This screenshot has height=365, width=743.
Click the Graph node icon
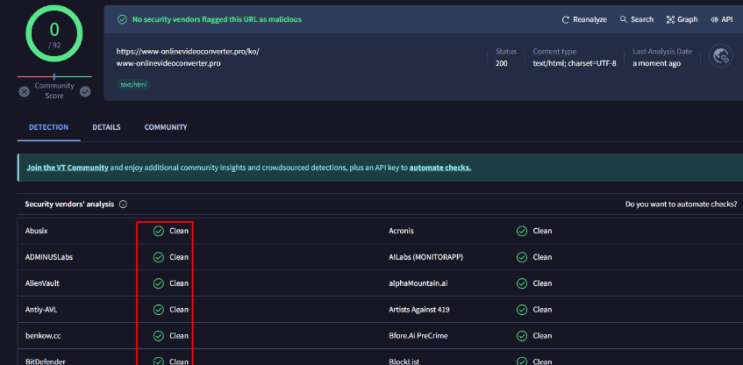pos(670,19)
